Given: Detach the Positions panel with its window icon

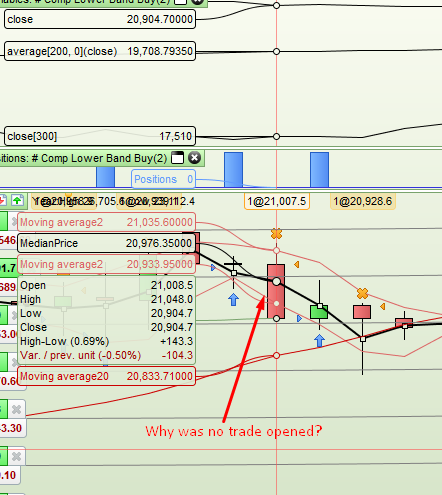Looking at the screenshot, I should [178, 158].
